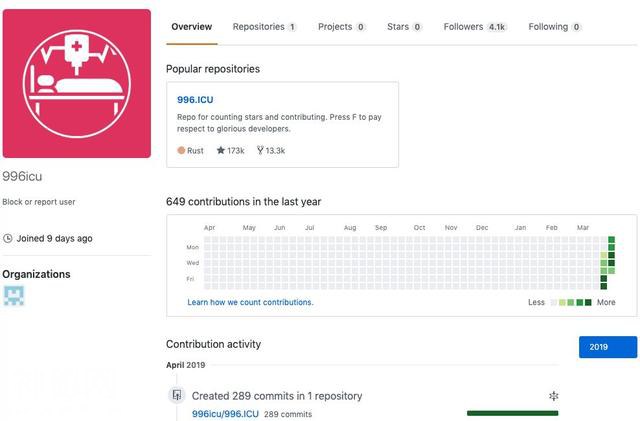
Task: Open the organization avatar under Organizations
Action: coord(14,296)
